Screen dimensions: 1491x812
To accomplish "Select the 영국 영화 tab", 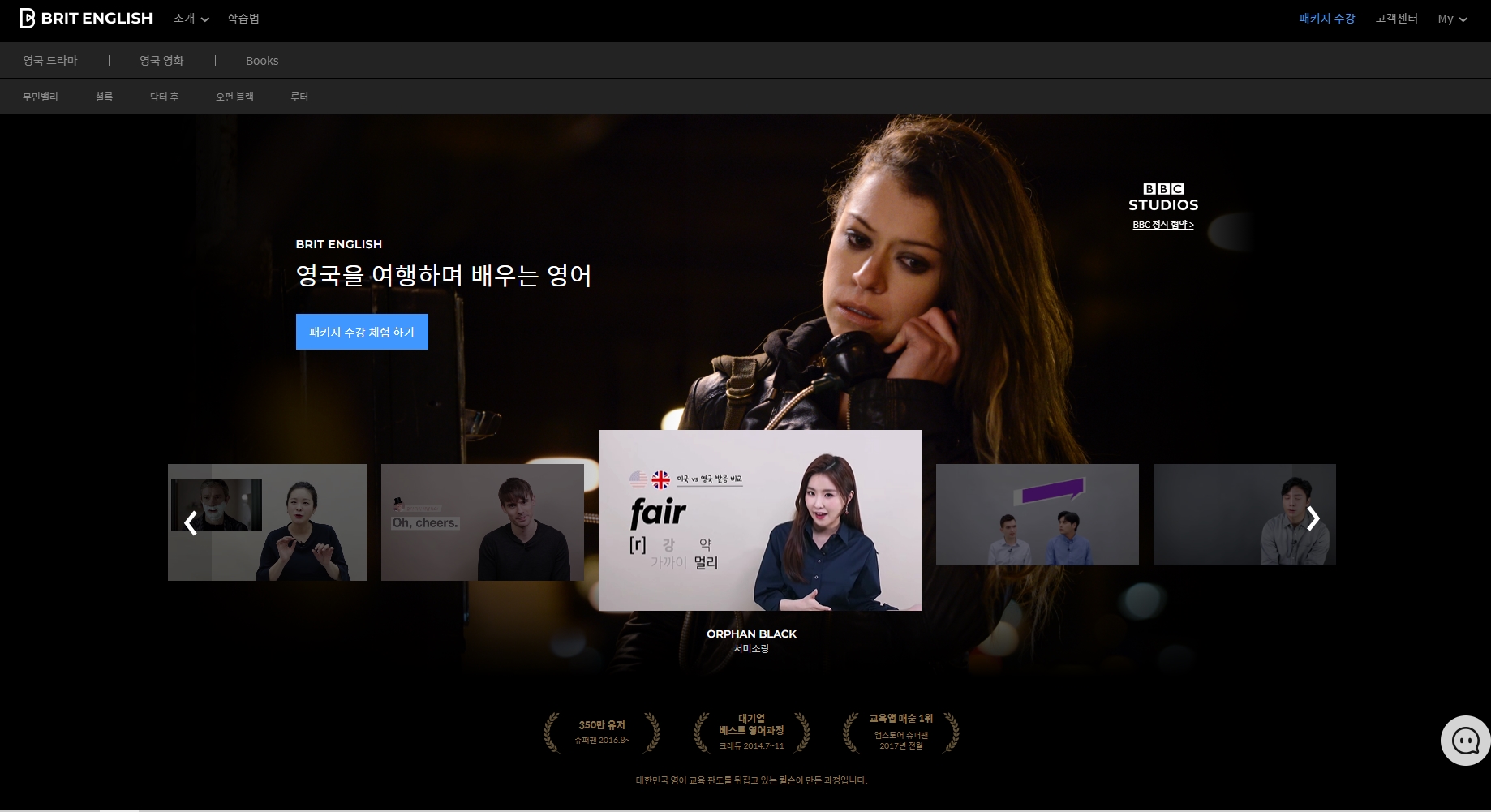I will (161, 61).
